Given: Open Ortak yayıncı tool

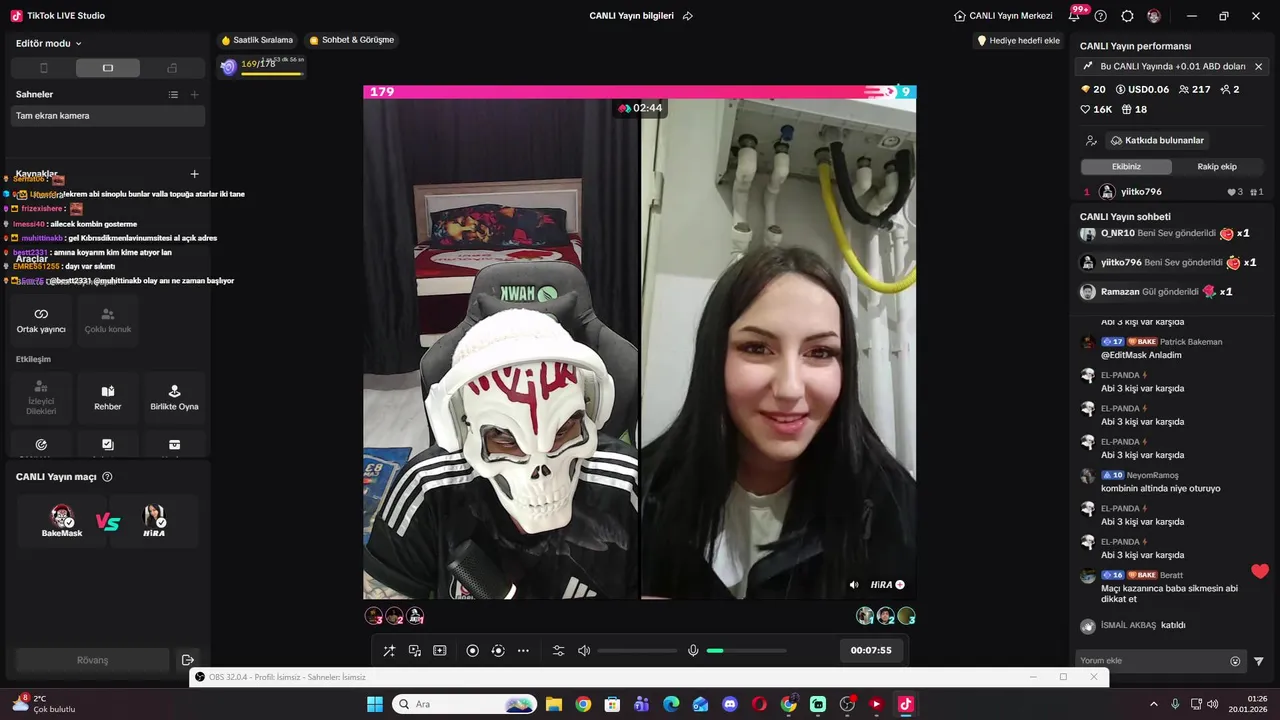Looking at the screenshot, I should click(x=41, y=320).
